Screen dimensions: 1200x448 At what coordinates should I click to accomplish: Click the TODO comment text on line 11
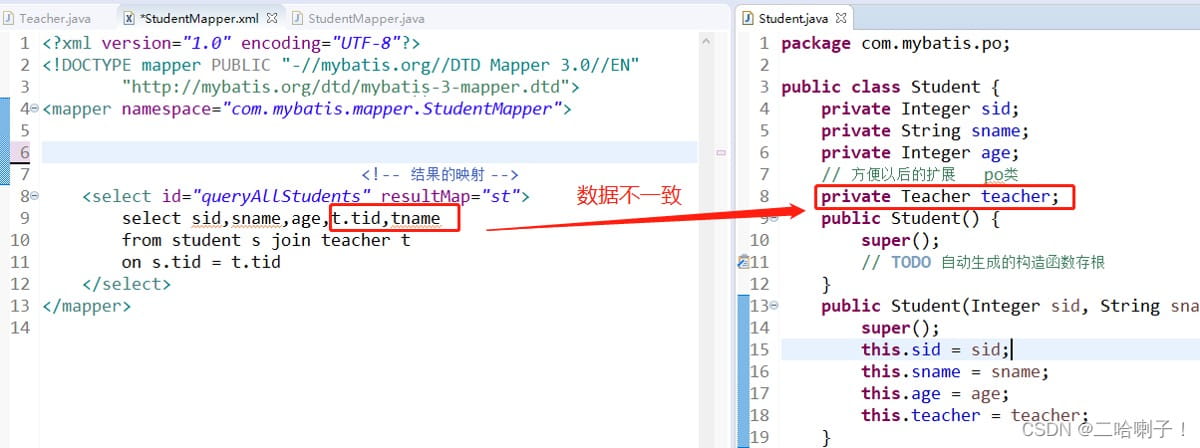(983, 263)
